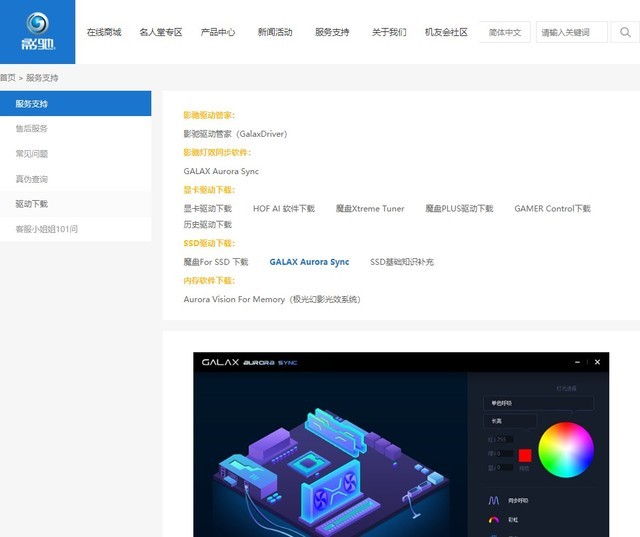Select 客服小姐姐101问 in the sidebar
This screenshot has width=640, height=537.
pos(76,229)
